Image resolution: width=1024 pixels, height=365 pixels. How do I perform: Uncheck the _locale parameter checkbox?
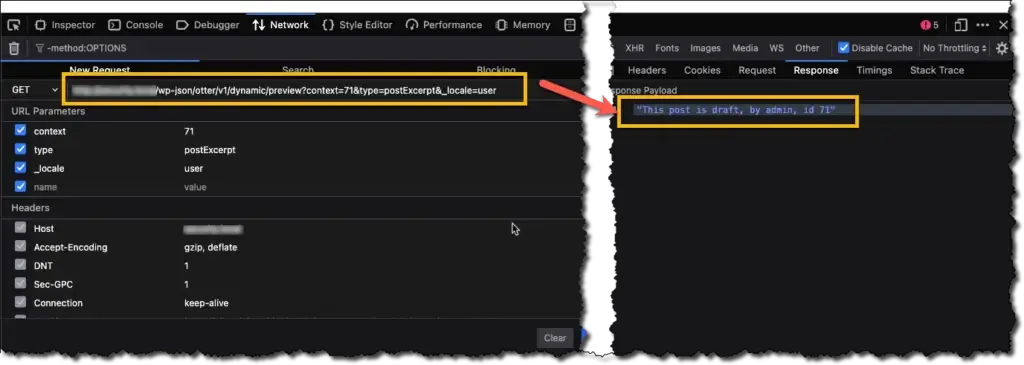click(x=20, y=168)
